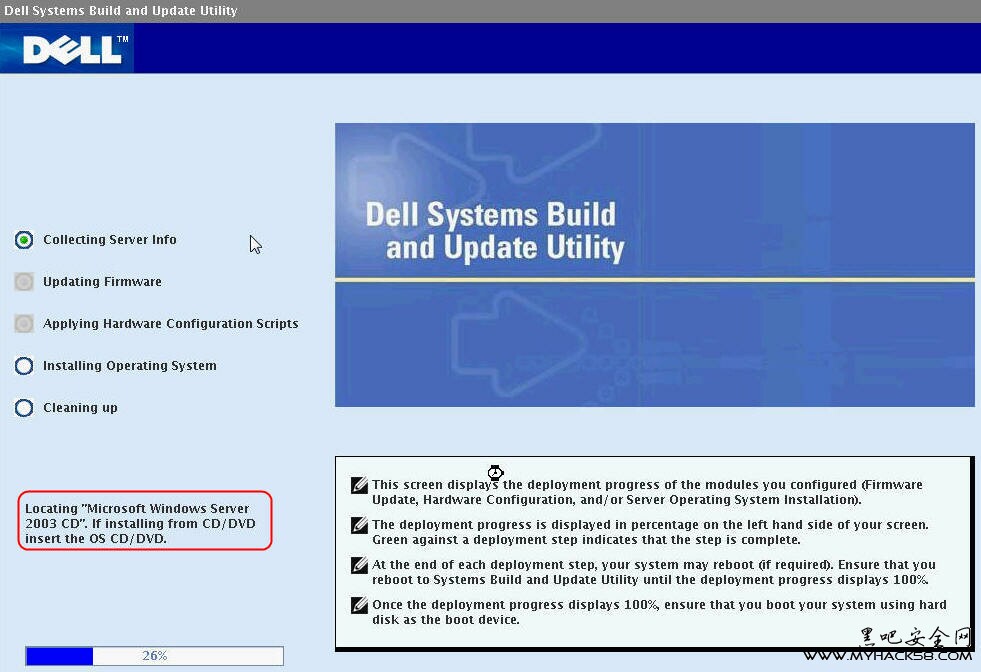
Task: Click the note icon beside 'This screen displays'
Action: 360,485
